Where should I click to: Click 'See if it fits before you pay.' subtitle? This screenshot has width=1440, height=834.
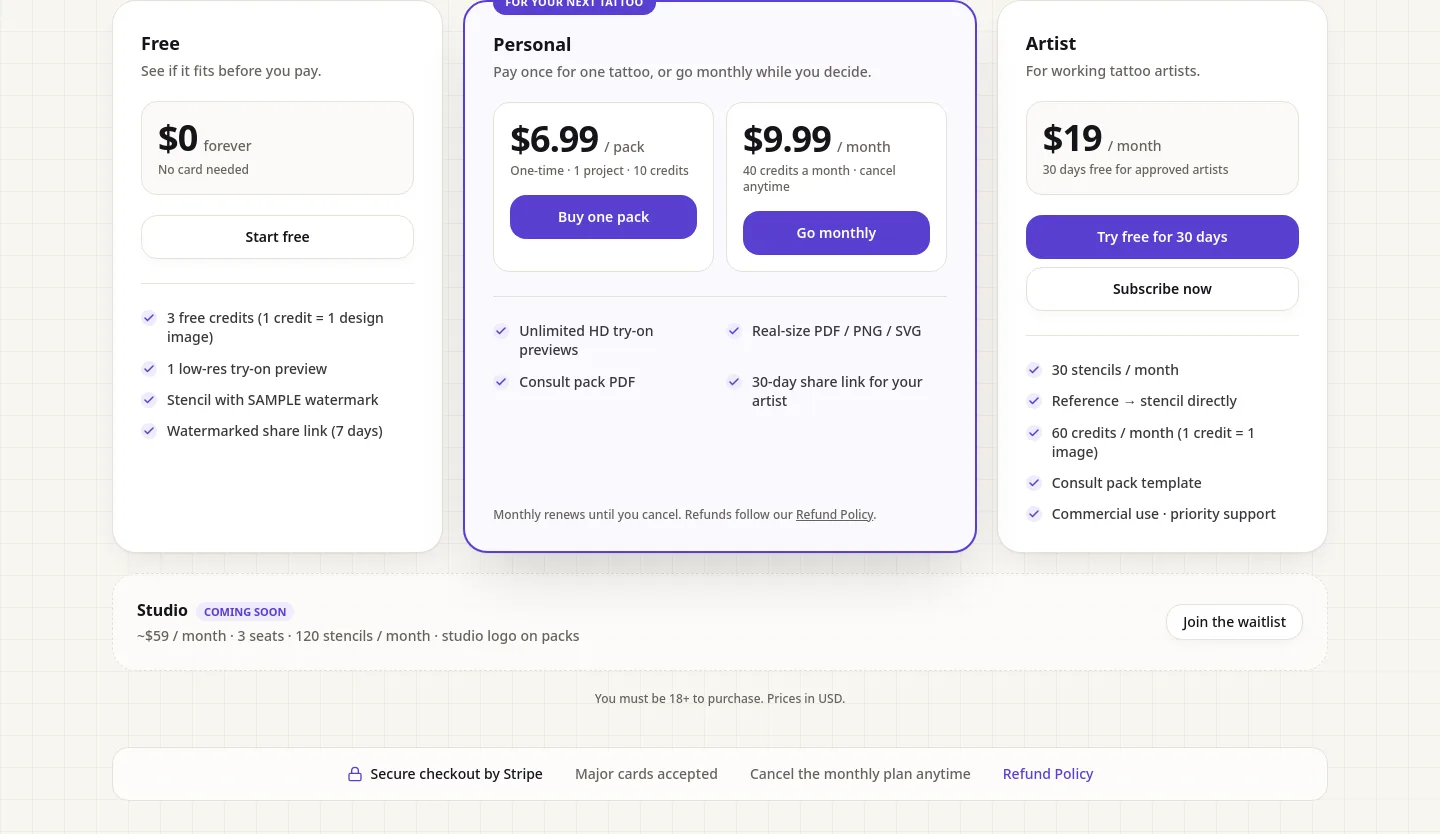coord(231,71)
